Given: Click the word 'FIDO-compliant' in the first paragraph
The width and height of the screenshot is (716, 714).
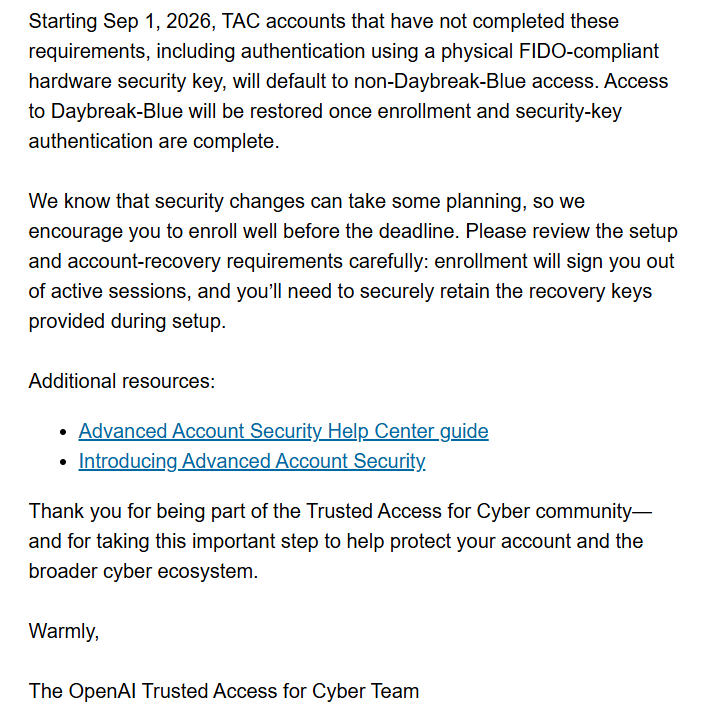Looking at the screenshot, I should pyautogui.click(x=589, y=51).
